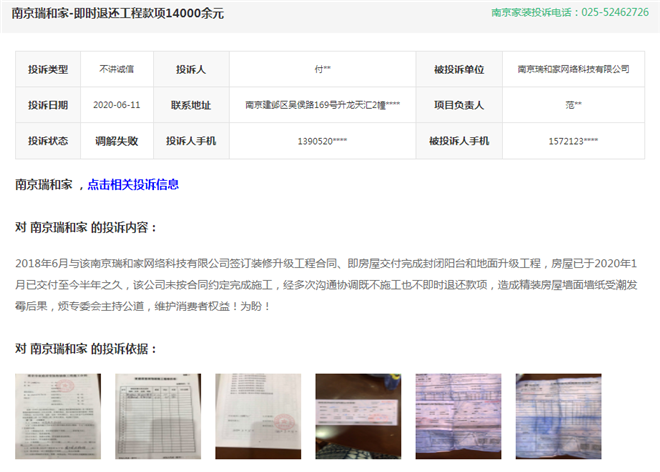
Task: Click the project manager name 范** cell
Action: pos(573,105)
